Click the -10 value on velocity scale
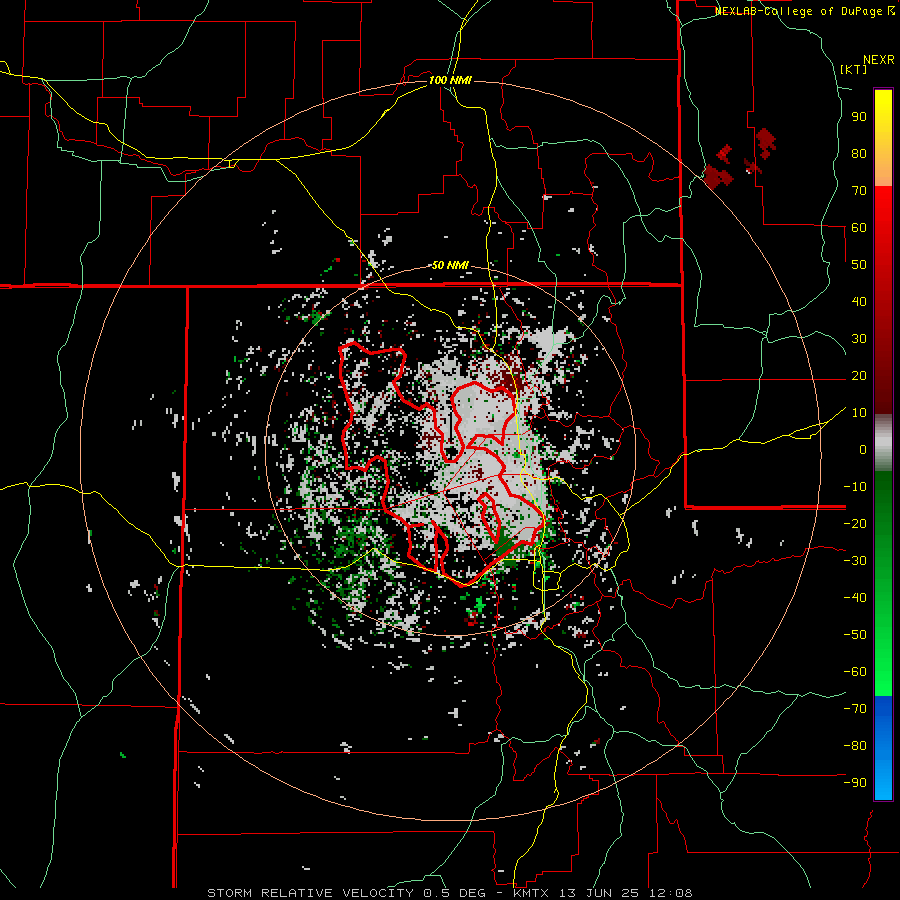The height and width of the screenshot is (900, 900). point(855,487)
